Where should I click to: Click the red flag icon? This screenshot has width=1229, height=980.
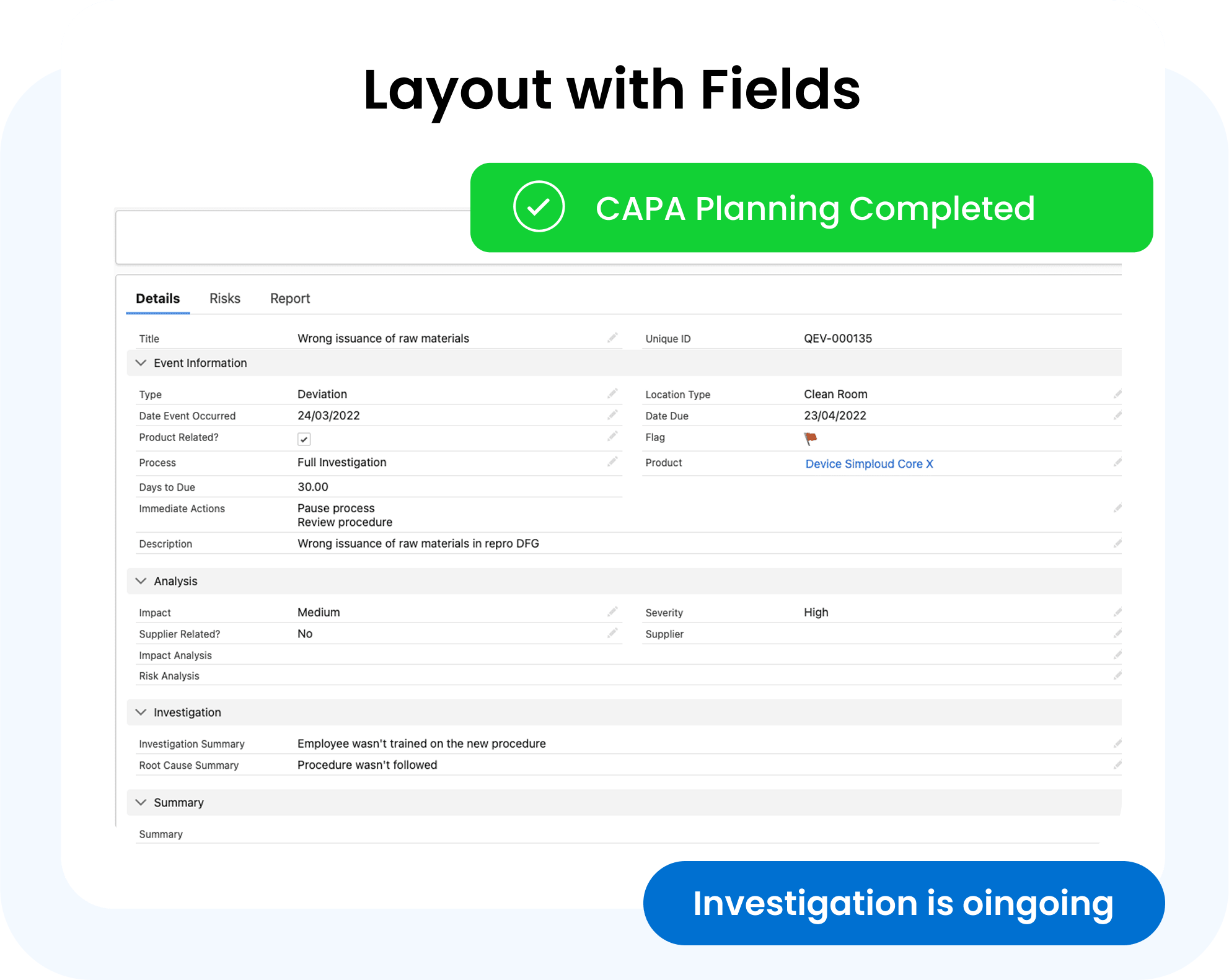810,439
